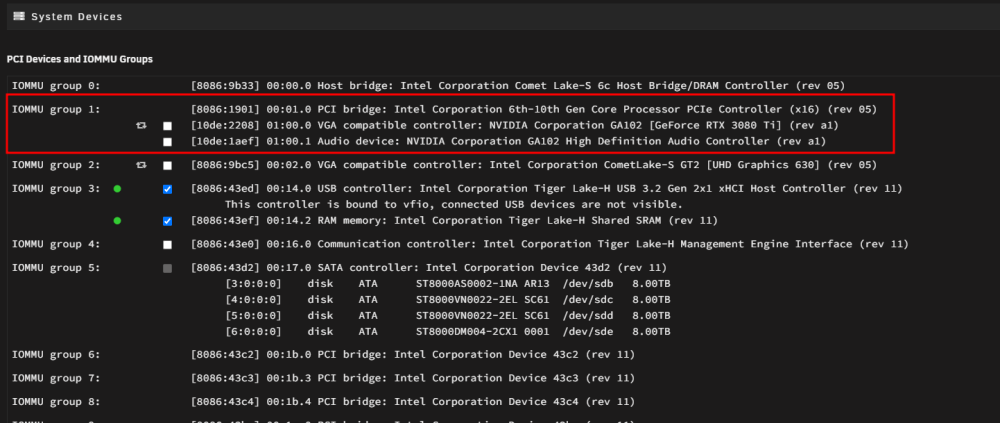The width and height of the screenshot is (1000, 423).
Task: Click the Management Engine Interface entry
Action: (550, 244)
